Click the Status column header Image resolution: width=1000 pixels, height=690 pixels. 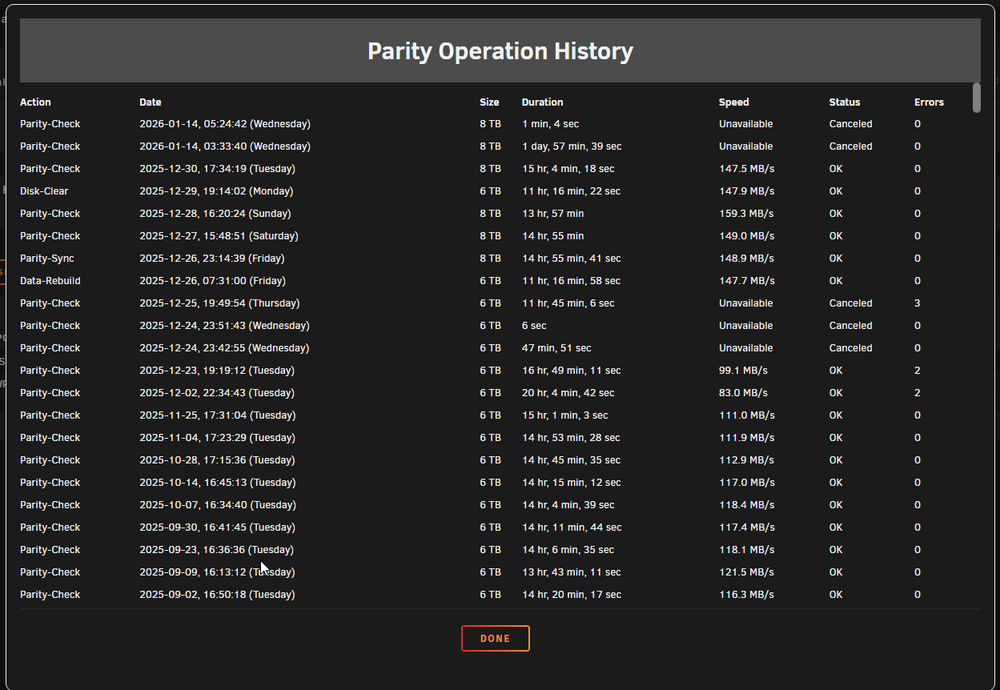tap(844, 102)
